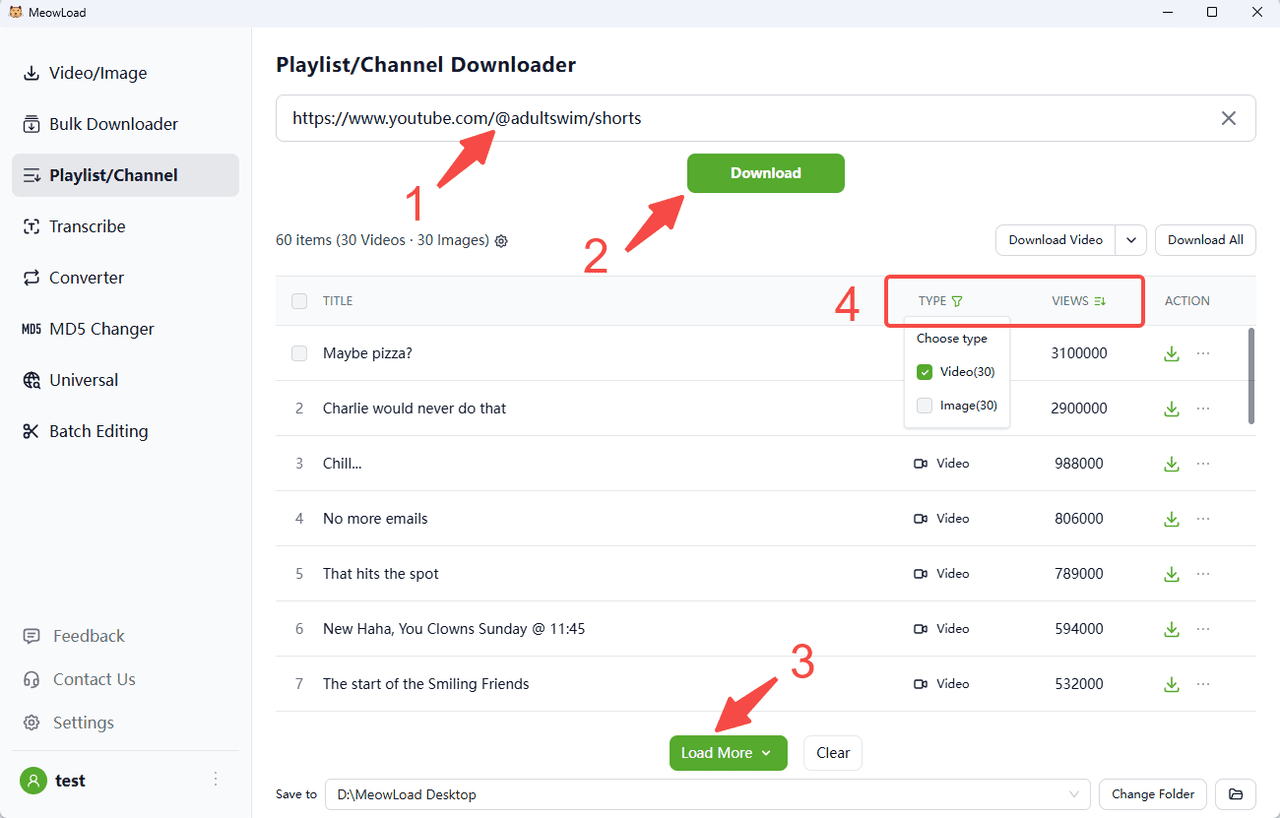The height and width of the screenshot is (818, 1280).
Task: Click the vertical scrollbar of the results list
Action: coord(1251,377)
